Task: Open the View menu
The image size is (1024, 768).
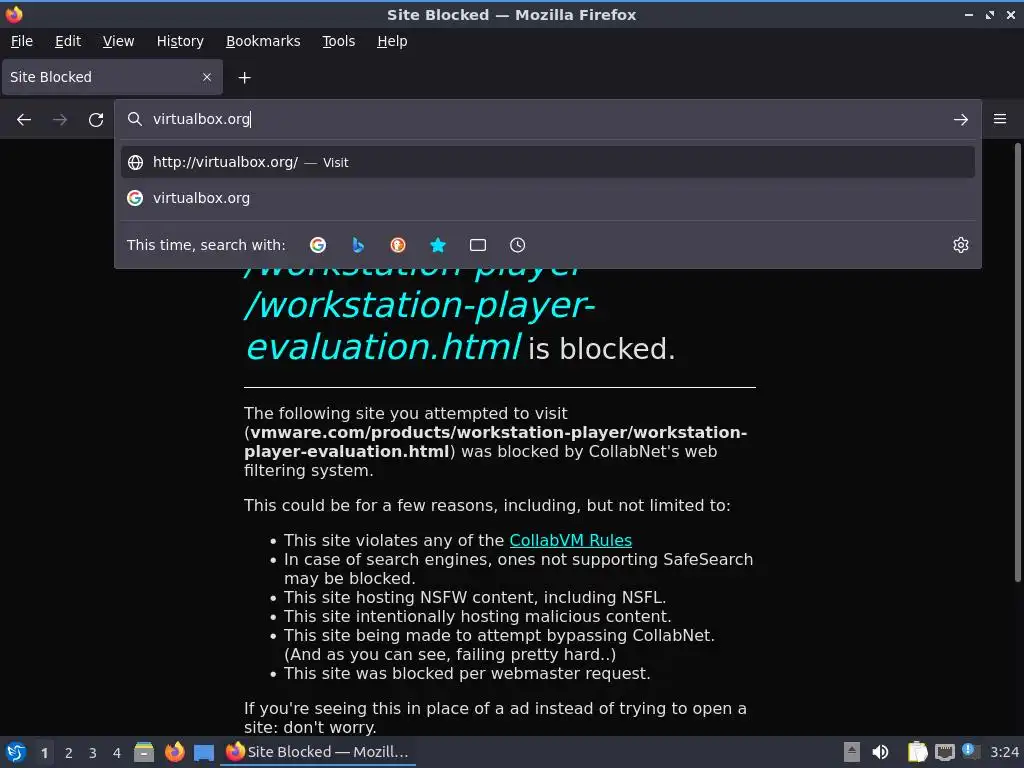Action: click(x=118, y=41)
